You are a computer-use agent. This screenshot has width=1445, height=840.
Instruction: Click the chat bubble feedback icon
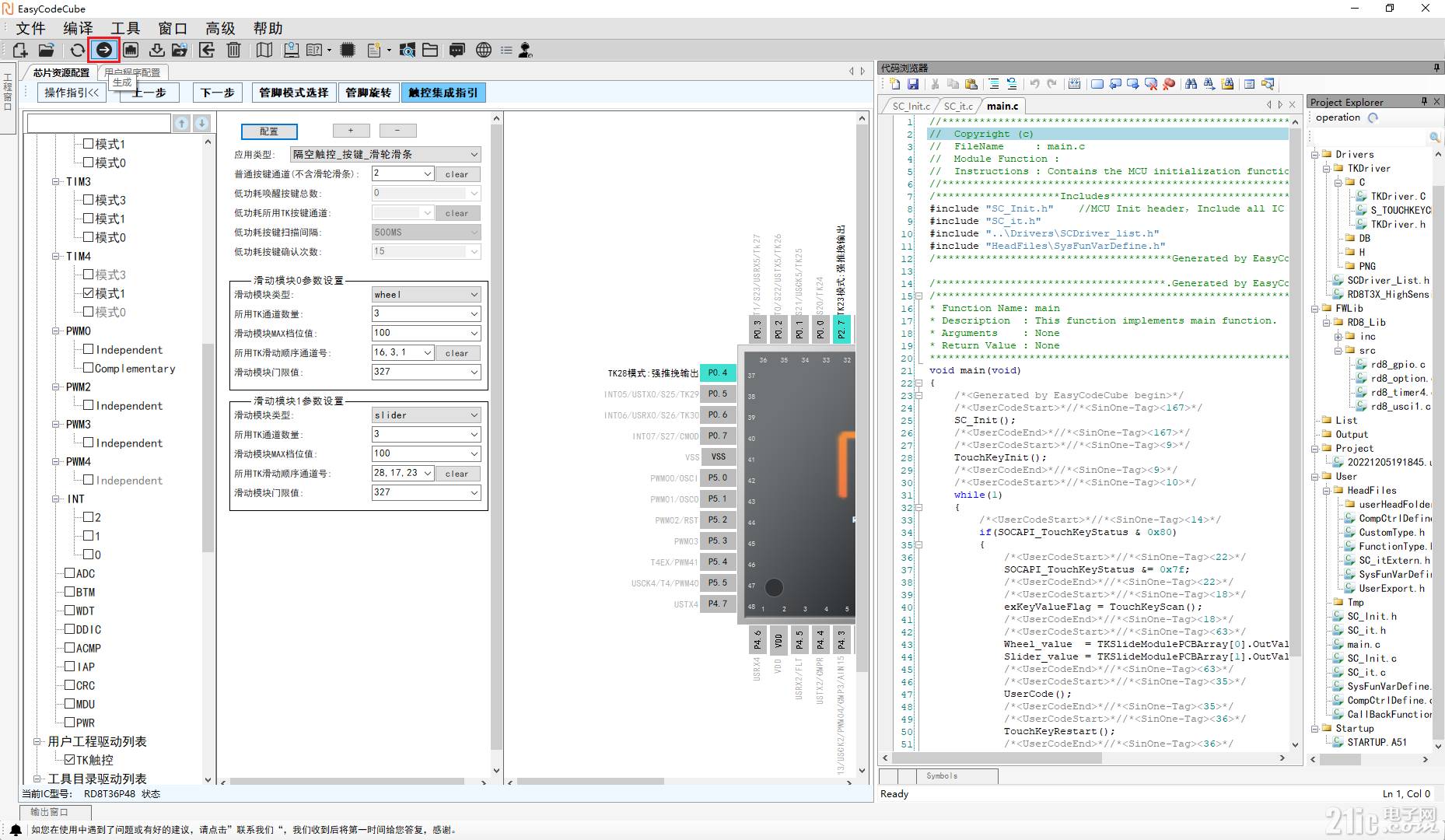(x=457, y=51)
